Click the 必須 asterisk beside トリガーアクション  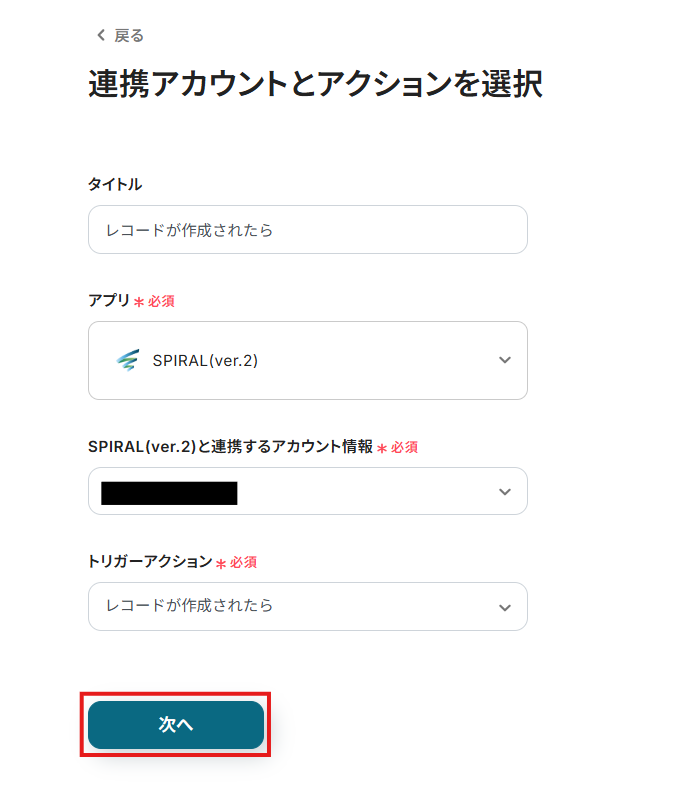point(221,563)
